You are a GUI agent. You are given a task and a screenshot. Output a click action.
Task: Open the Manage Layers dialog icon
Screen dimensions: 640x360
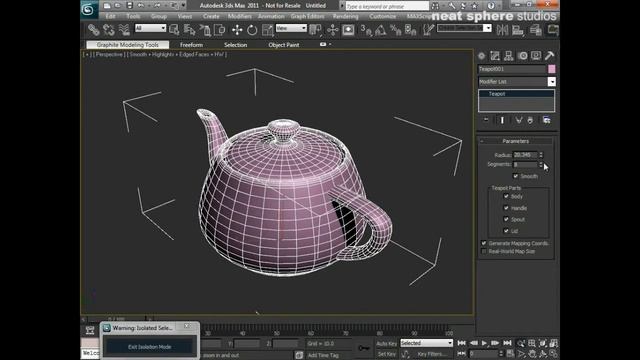point(536,30)
